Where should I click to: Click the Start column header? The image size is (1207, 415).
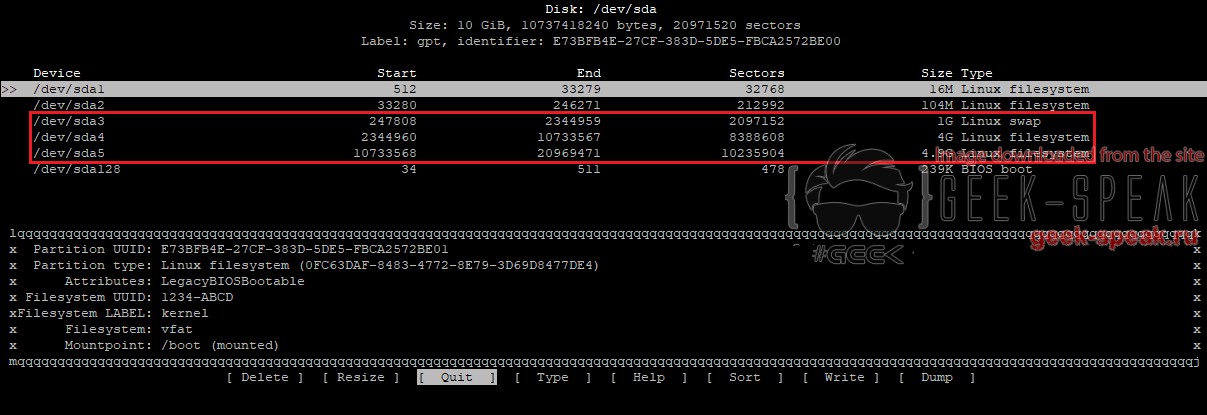click(397, 73)
